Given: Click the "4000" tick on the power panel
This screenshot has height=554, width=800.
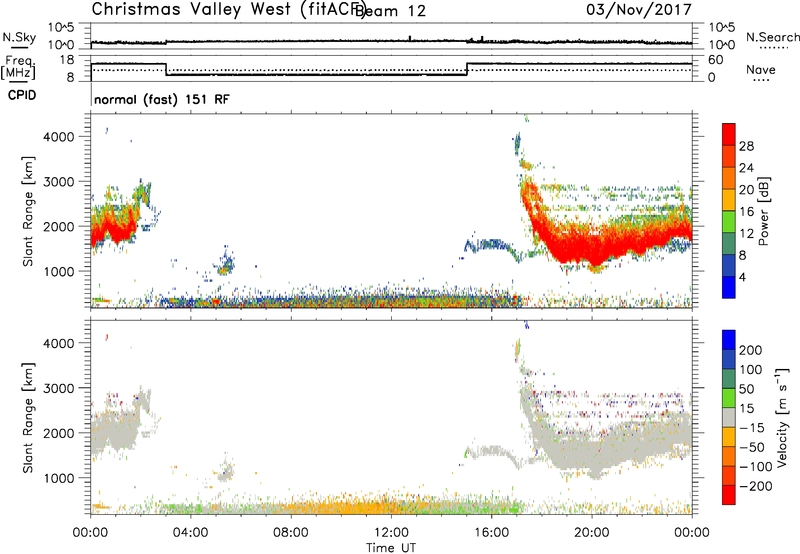Looking at the screenshot, I should tap(59, 137).
